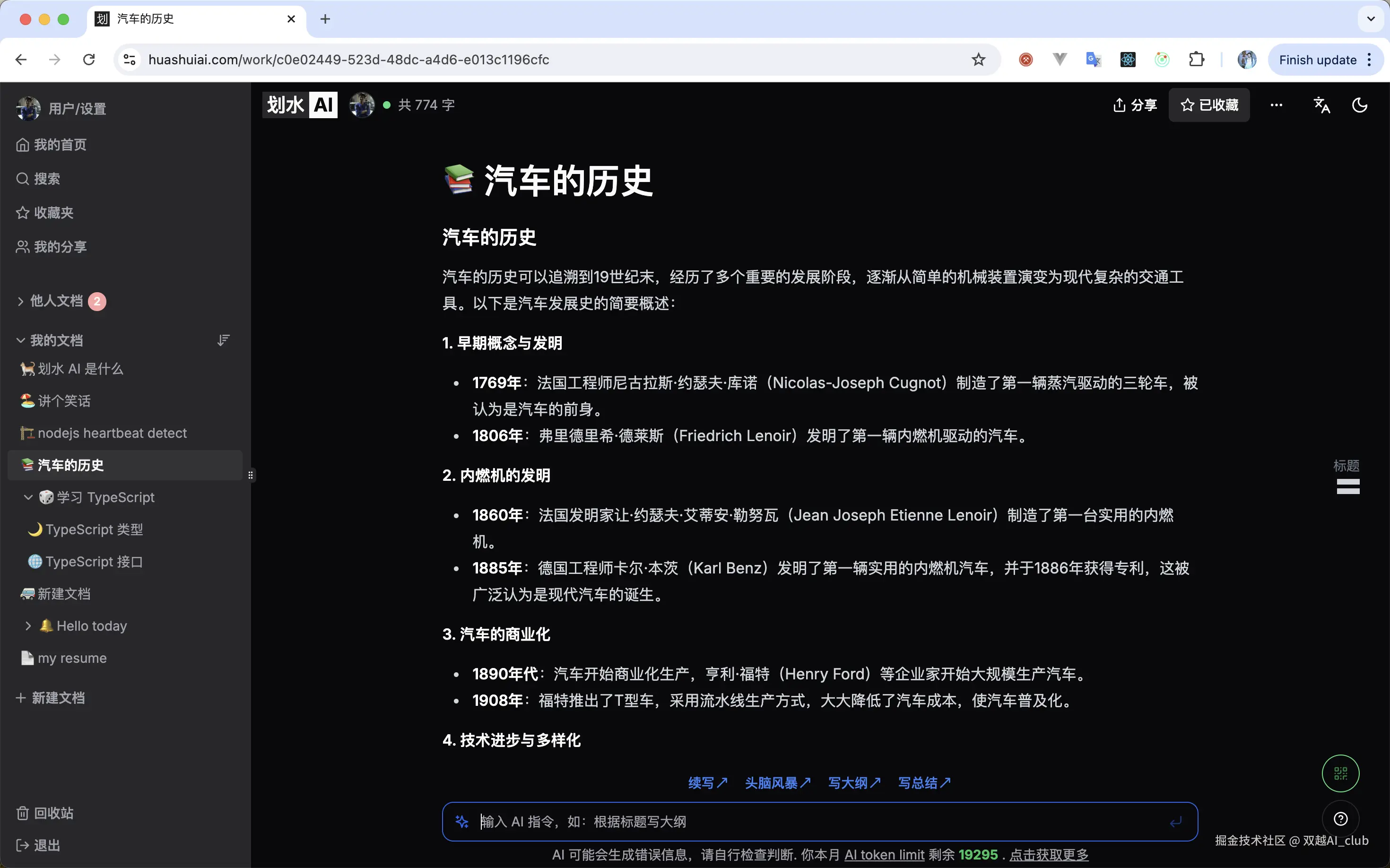Open the translate icon in top toolbar
Viewport: 1390px width, 868px height.
1321,104
